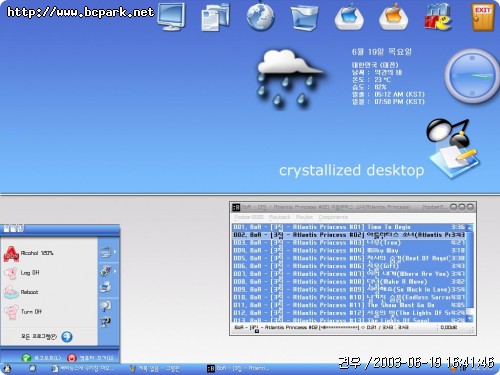Image resolution: width=500 pixels, height=375 pixels.
Task: Select track 008 Make A Move
Action: tap(349, 282)
